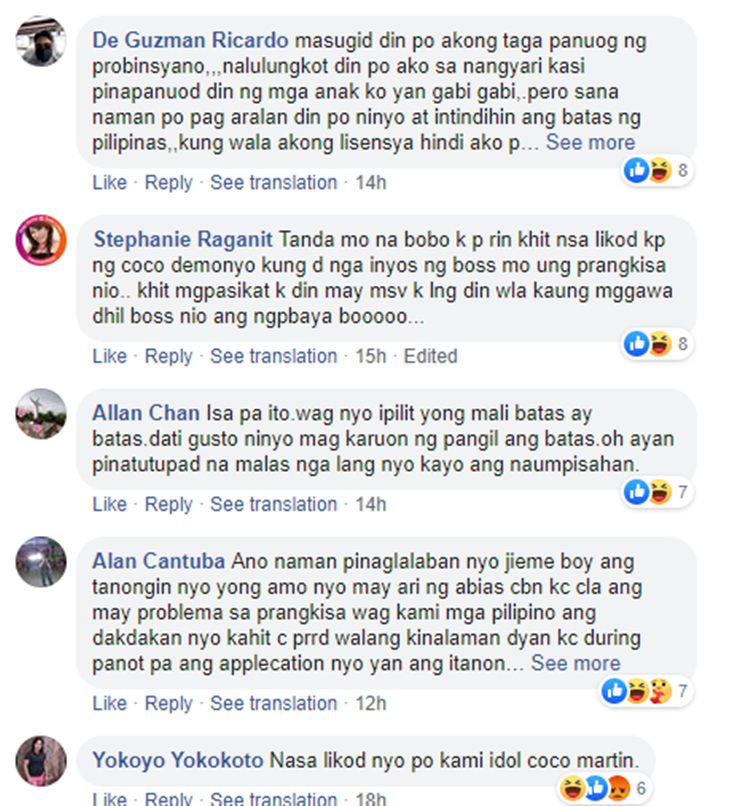The height and width of the screenshot is (806, 750).
Task: Click the Haha reaction on Allan Chan's comment
Action: (660, 491)
